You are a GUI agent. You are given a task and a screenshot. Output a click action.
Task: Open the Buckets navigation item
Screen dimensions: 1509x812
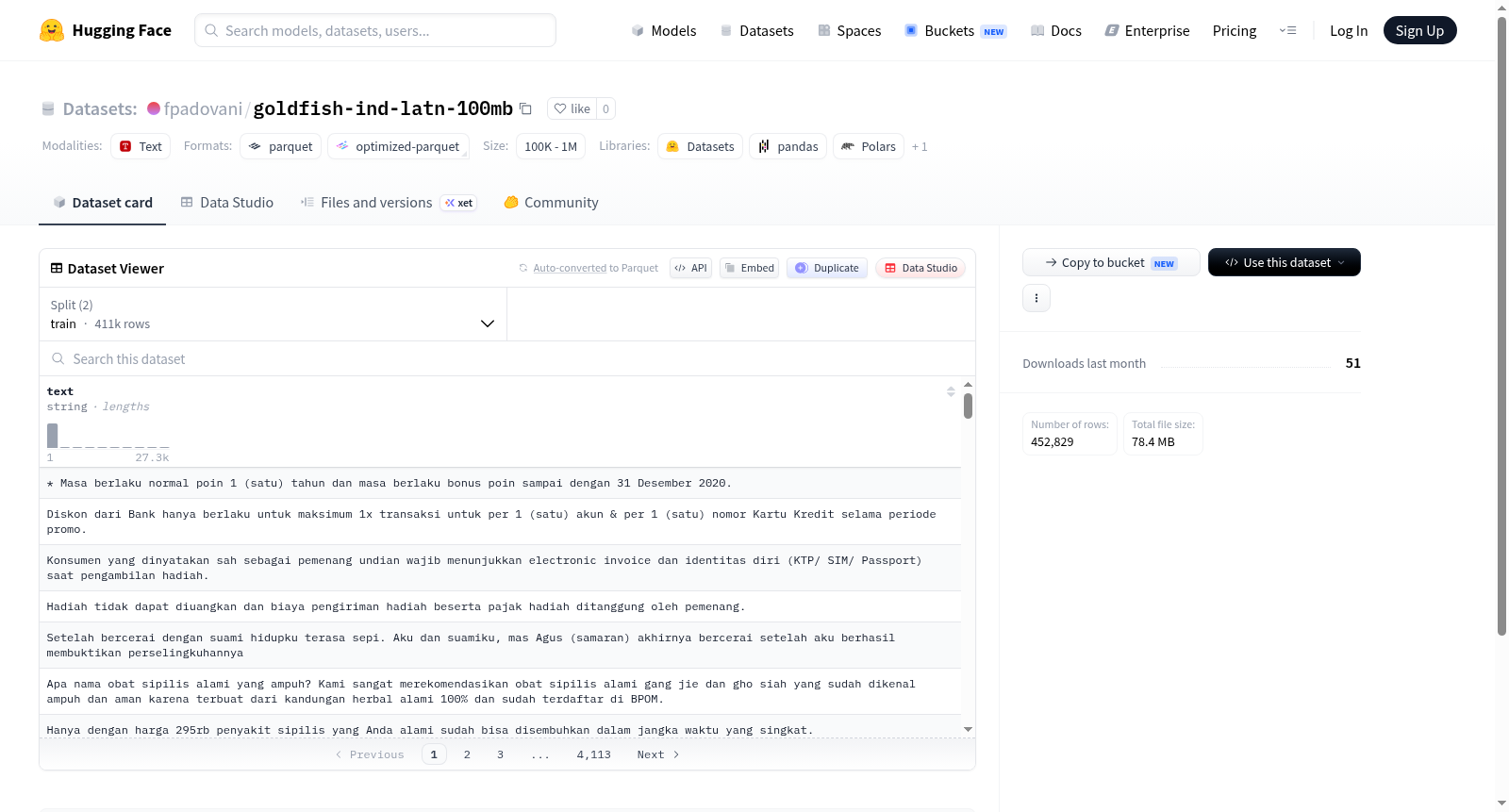955,30
